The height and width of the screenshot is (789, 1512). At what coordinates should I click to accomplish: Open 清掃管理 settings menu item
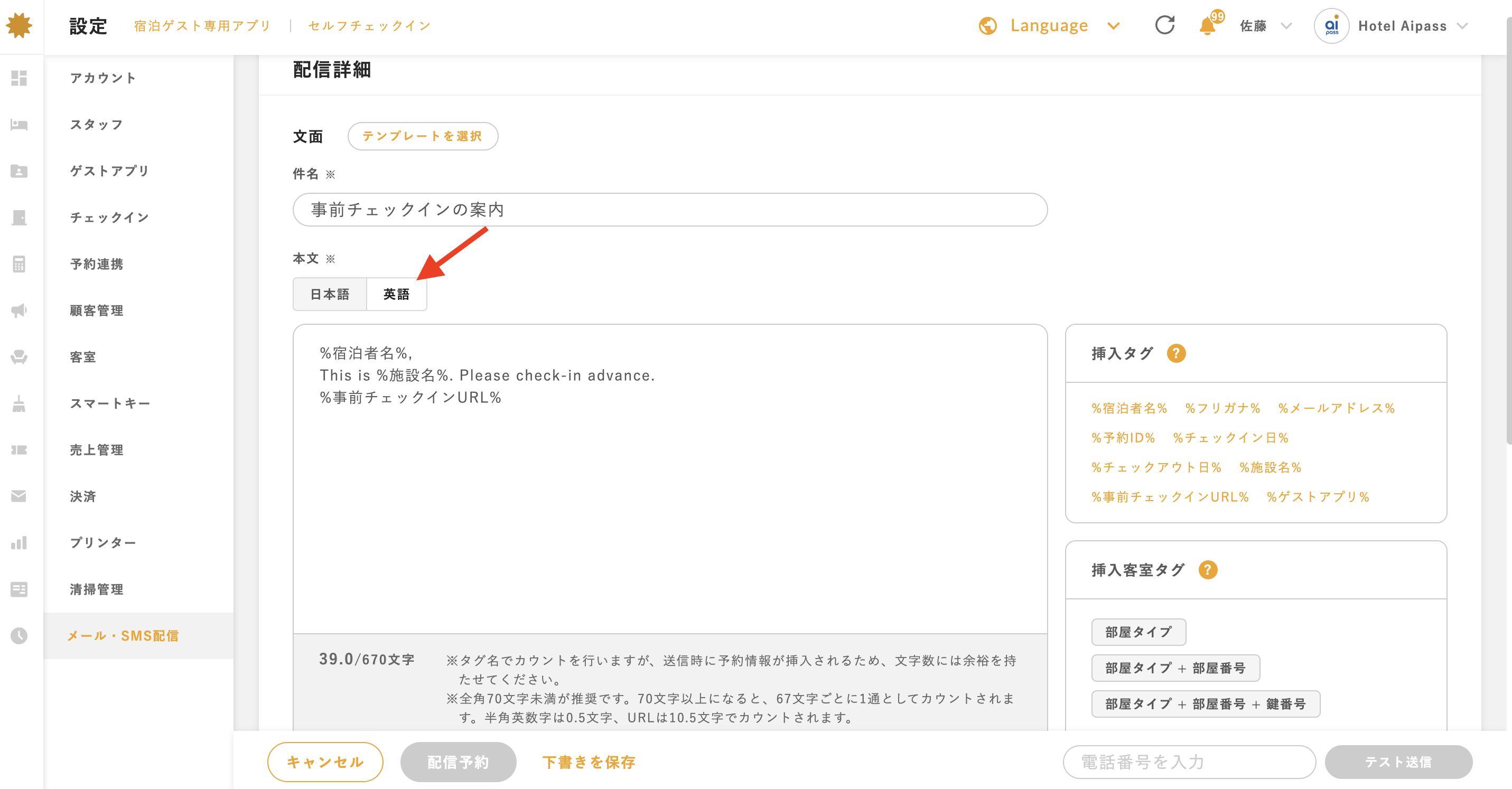tap(97, 589)
